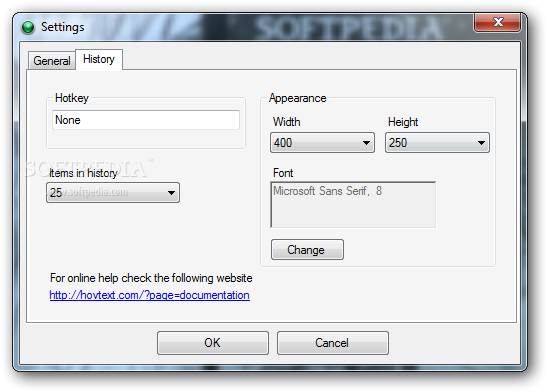Click the green Settings window icon
Image resolution: width=548 pixels, height=392 pixels.
pyautogui.click(x=28, y=27)
